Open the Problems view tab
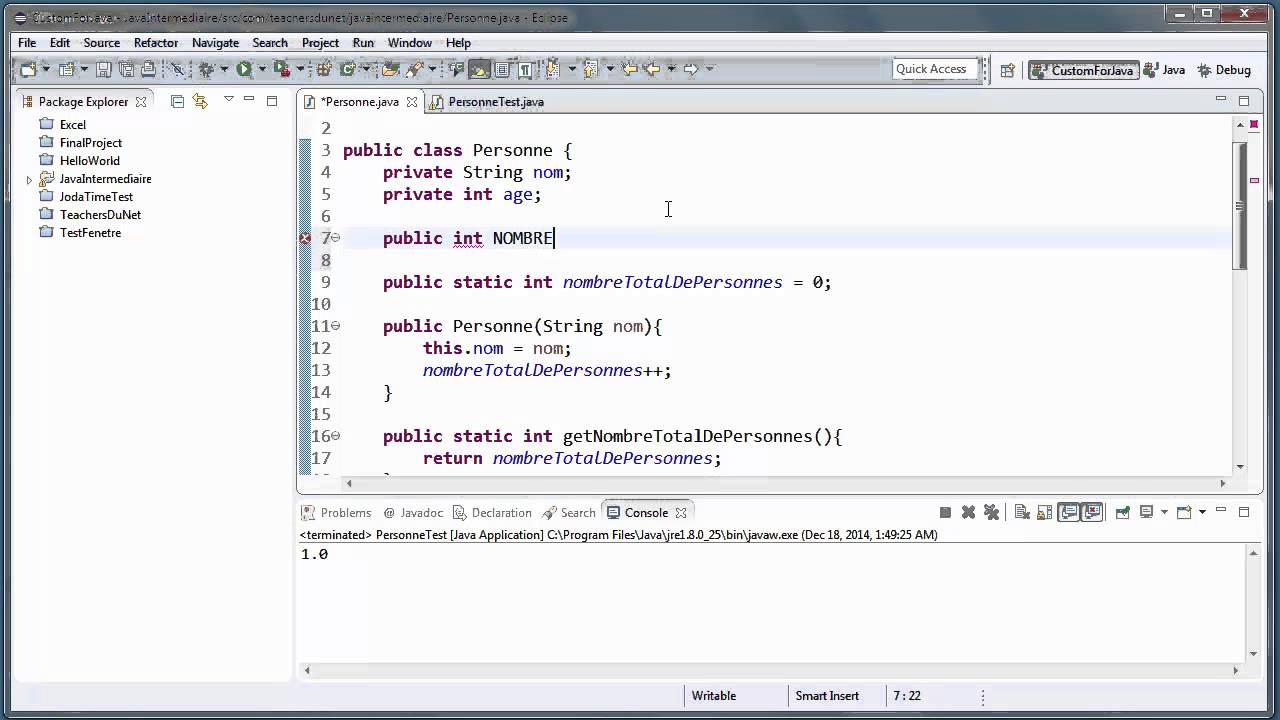The height and width of the screenshot is (720, 1280). 337,513
